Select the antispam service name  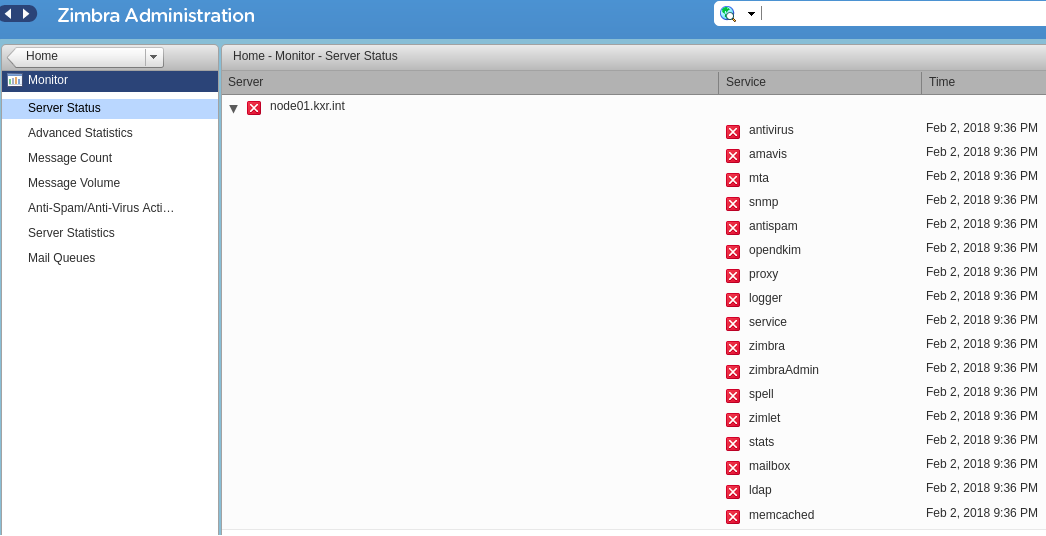point(773,226)
